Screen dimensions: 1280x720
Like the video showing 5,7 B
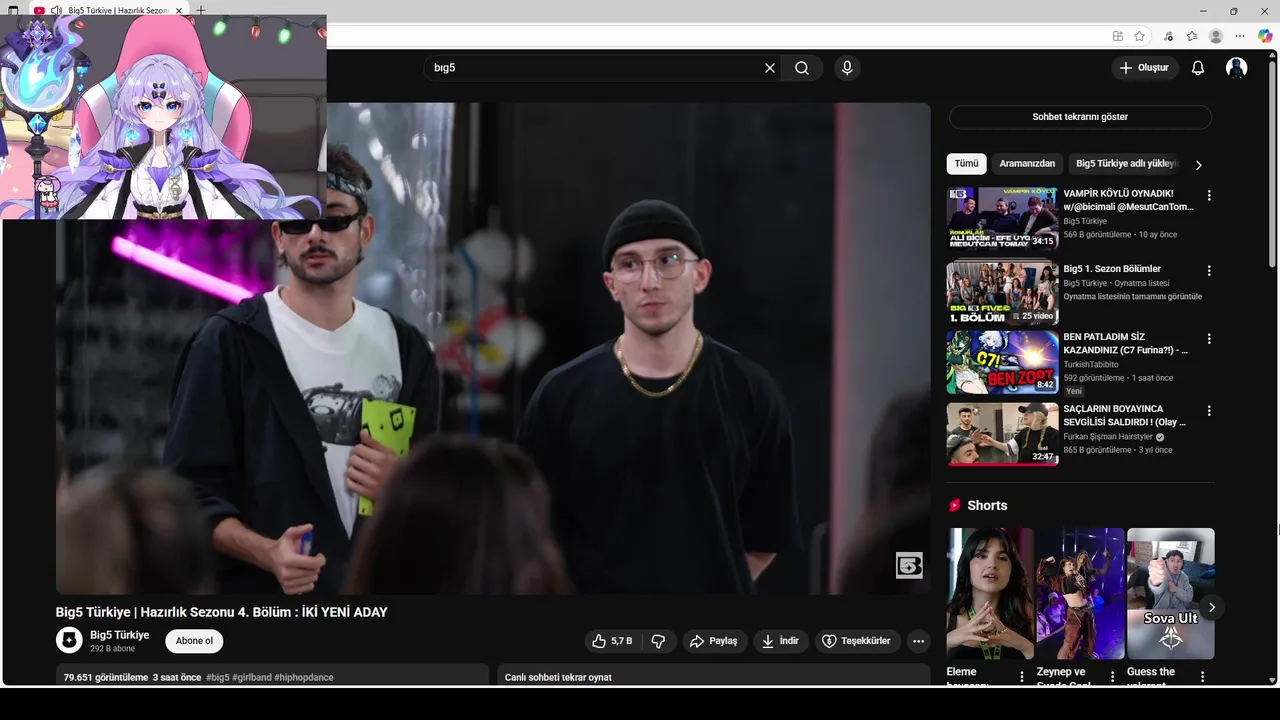pos(612,641)
